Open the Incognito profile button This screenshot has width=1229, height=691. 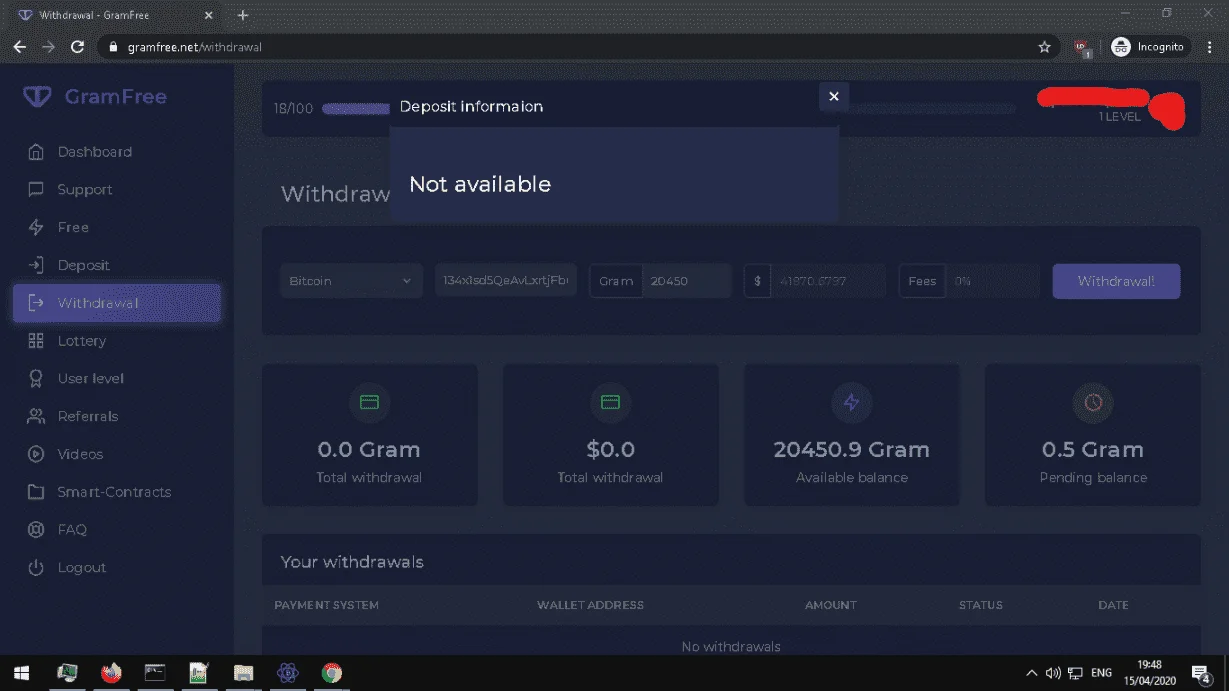(x=1148, y=47)
